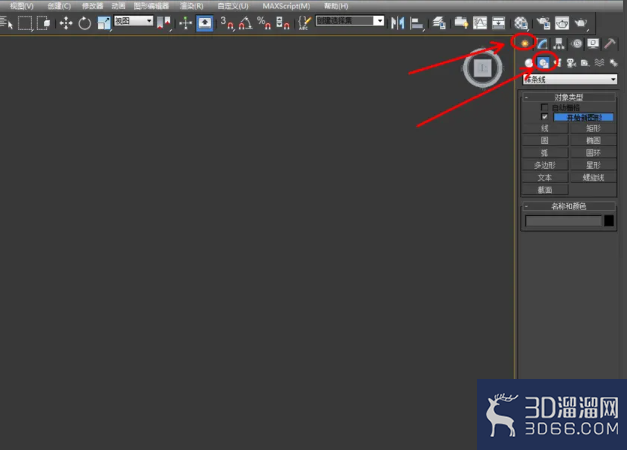
Task: Toggle the Angle Snap button
Action: (x=245, y=23)
